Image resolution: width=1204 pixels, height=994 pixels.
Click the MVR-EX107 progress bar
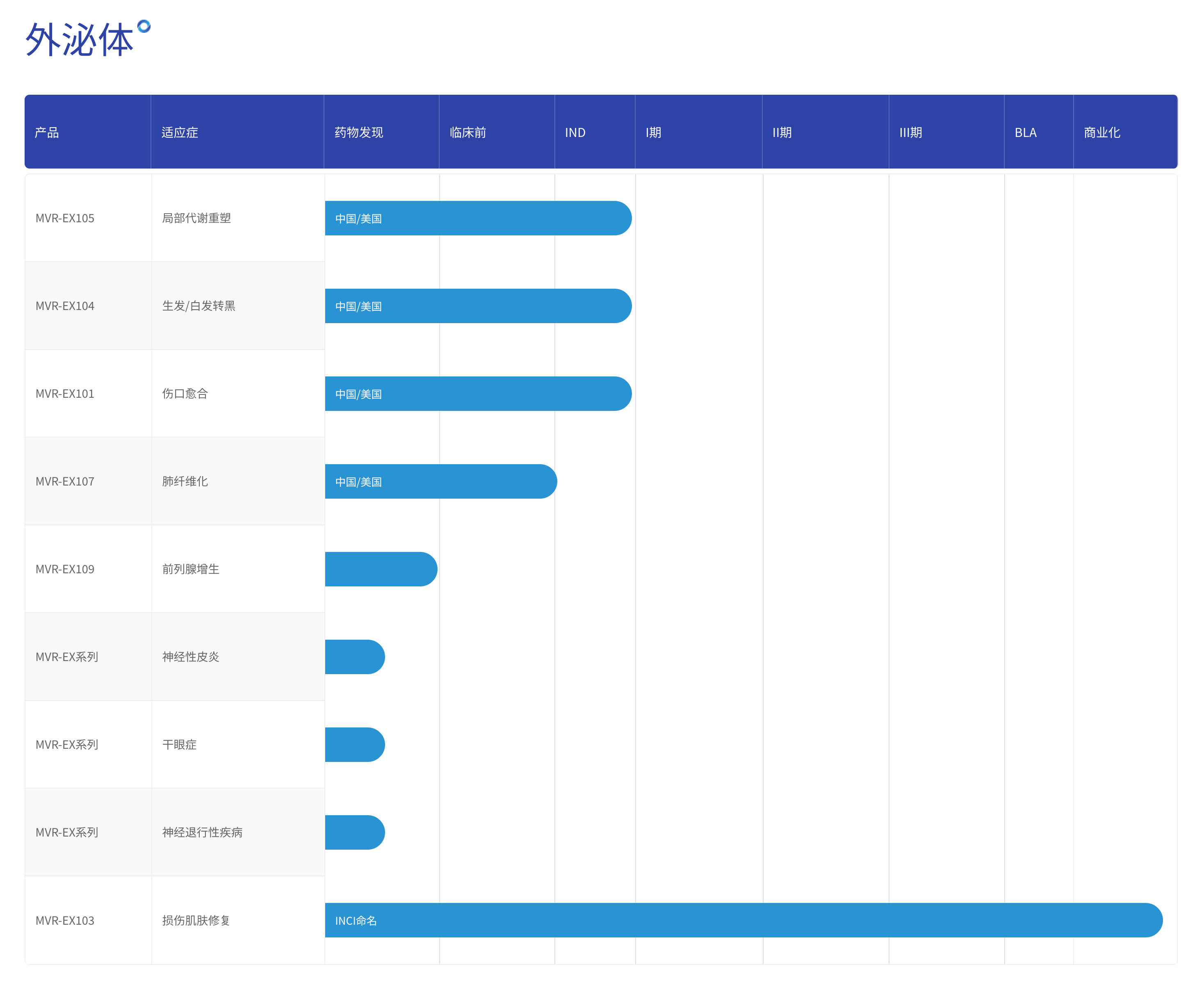coord(441,481)
